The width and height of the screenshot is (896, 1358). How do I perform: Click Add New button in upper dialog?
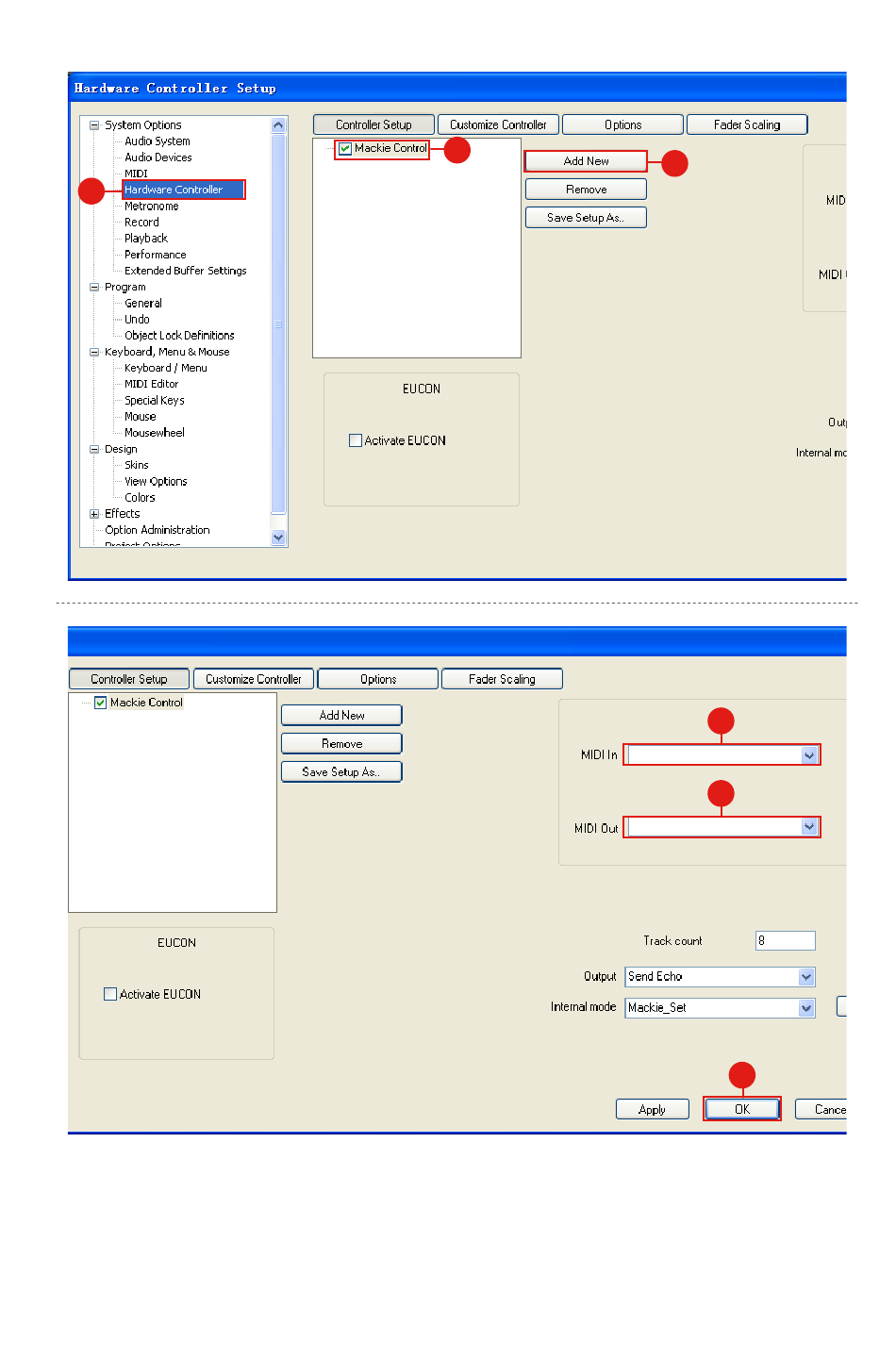(x=586, y=161)
